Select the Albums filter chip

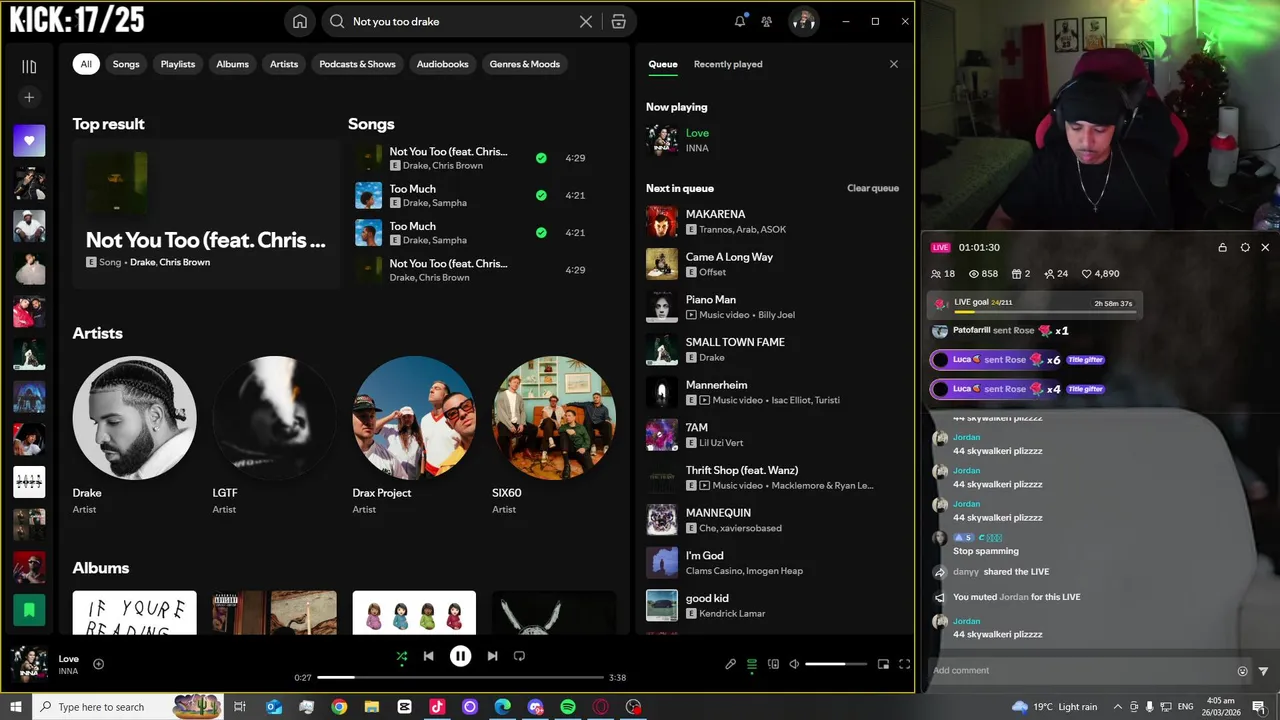tap(233, 64)
